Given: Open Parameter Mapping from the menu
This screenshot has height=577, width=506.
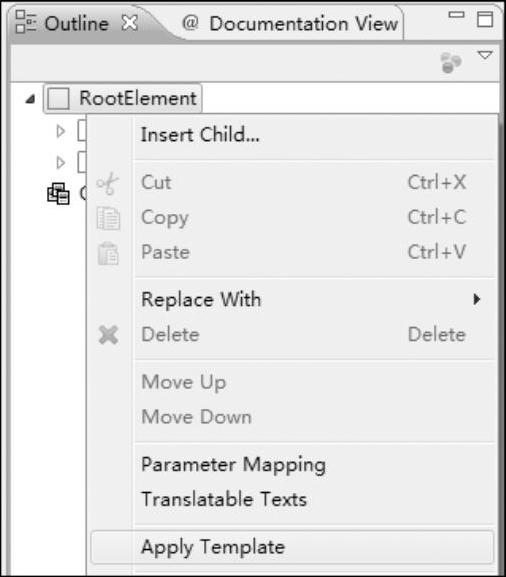Looking at the screenshot, I should pos(233,465).
